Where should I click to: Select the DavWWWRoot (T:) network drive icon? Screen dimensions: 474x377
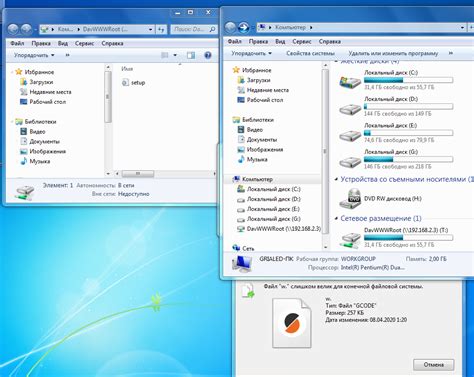(350, 240)
